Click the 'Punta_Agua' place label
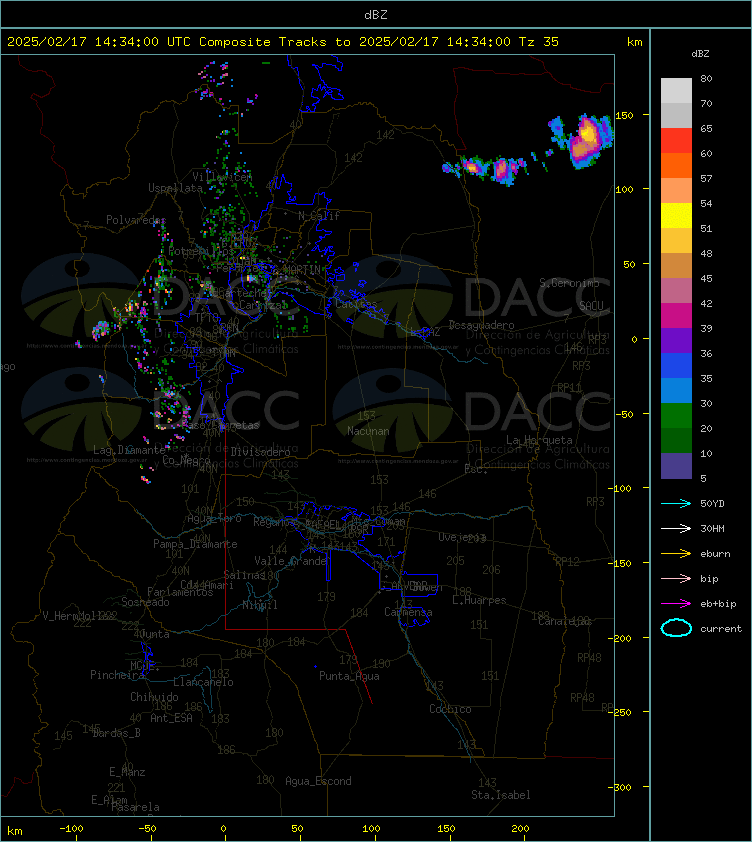This screenshot has width=752, height=842. 349,676
